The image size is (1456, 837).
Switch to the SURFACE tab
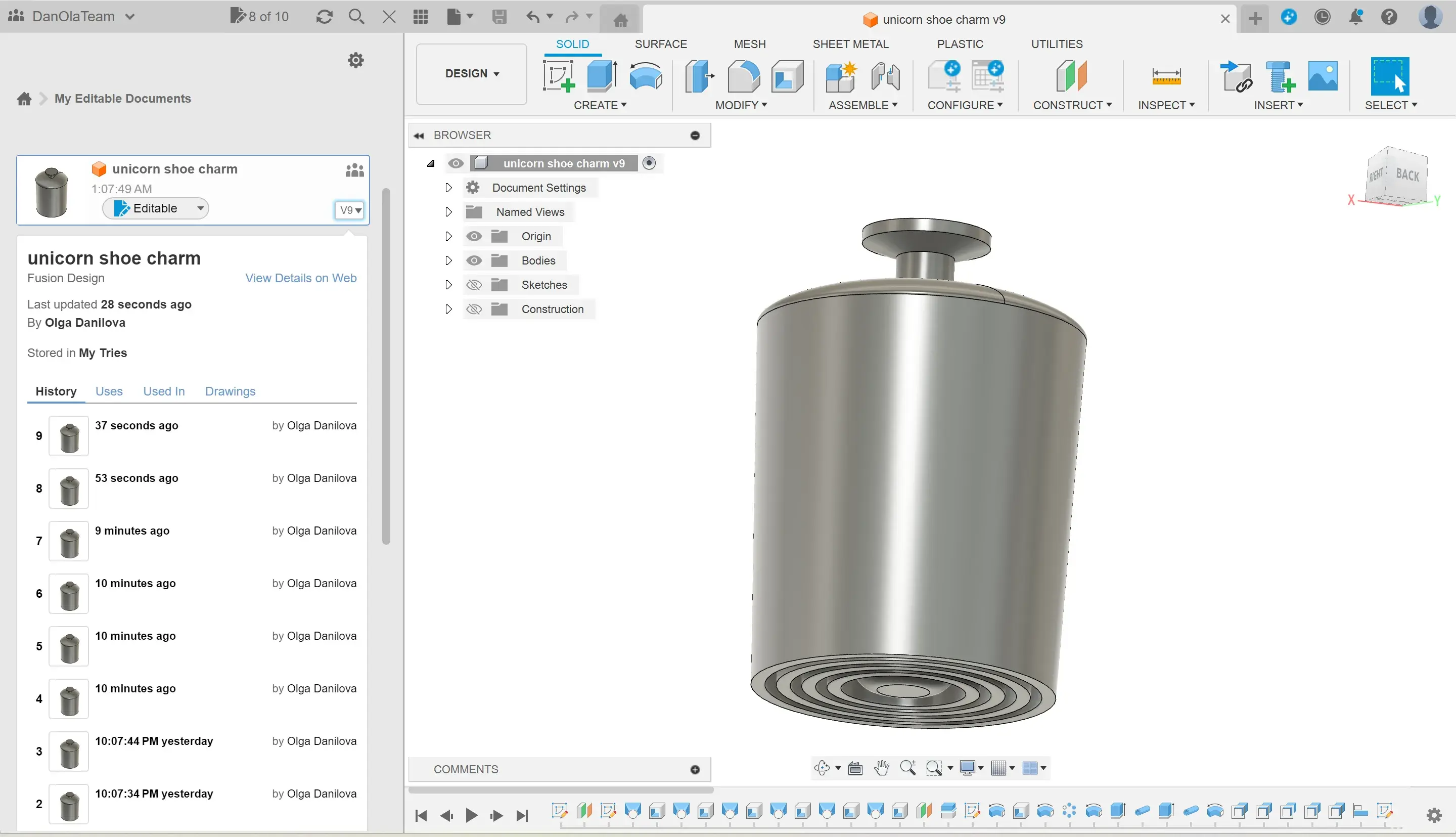tap(660, 45)
